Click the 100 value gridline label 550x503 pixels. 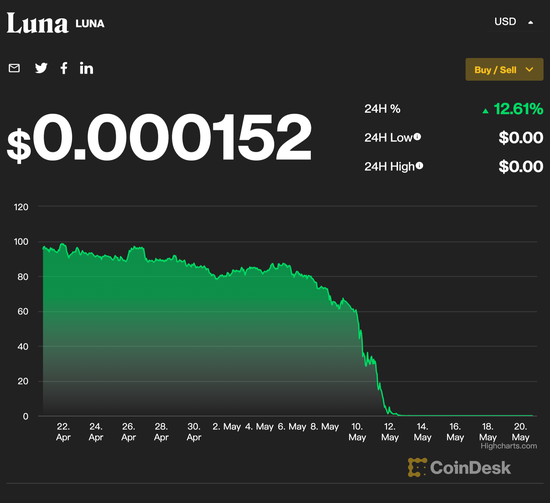[x=21, y=242]
